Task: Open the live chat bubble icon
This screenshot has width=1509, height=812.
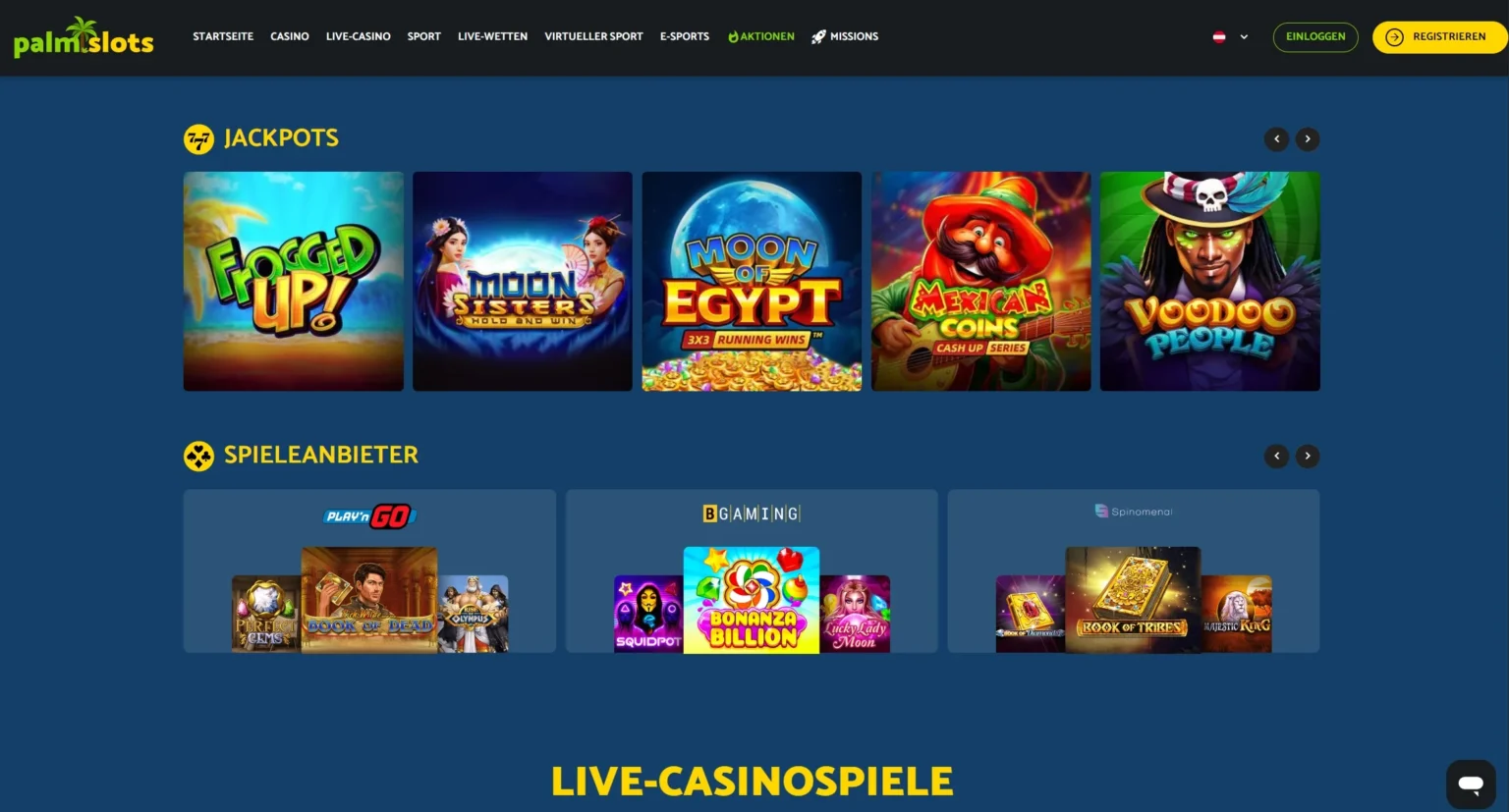Action: 1471,784
